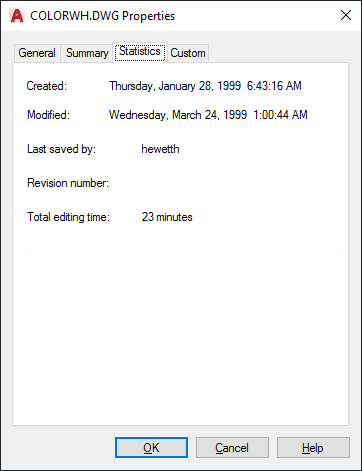Select the Created date January 28, 1999

tap(205, 86)
